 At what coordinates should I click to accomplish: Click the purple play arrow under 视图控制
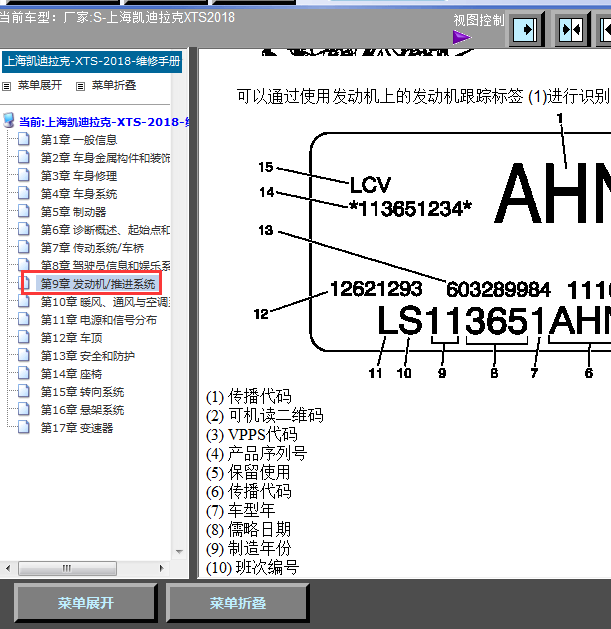tap(461, 38)
